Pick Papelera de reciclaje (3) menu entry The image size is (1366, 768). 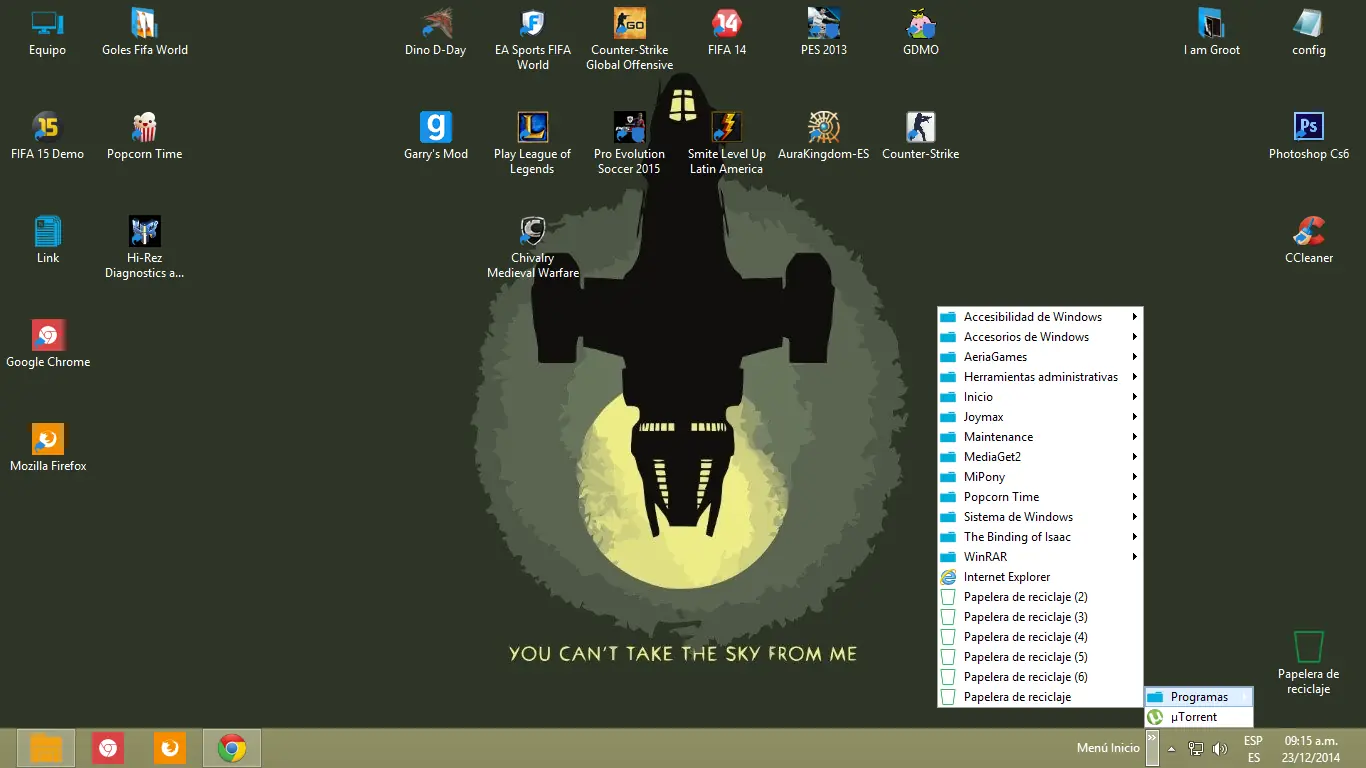point(1040,617)
